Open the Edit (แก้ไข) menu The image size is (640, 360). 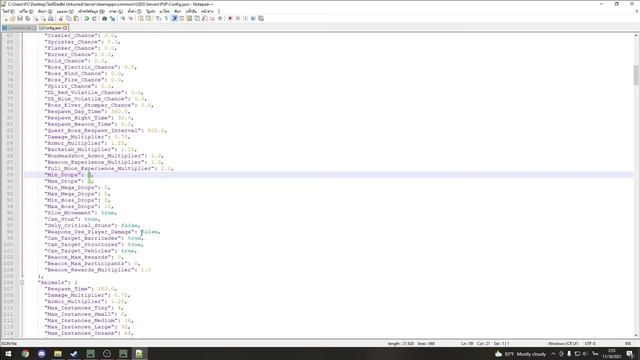click(26, 11)
